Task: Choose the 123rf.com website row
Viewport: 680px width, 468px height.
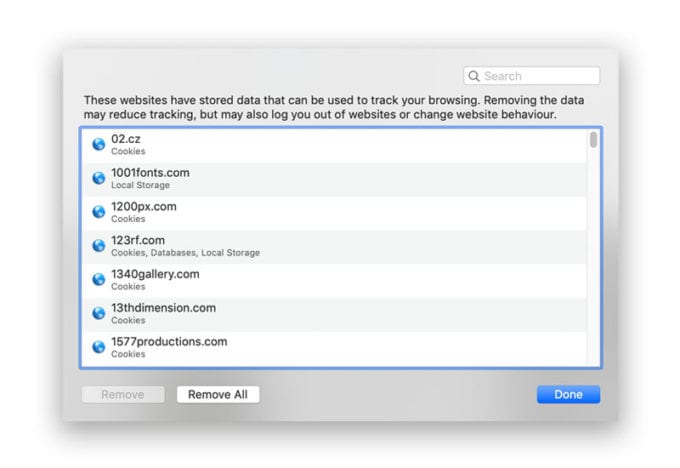Action: (x=340, y=245)
